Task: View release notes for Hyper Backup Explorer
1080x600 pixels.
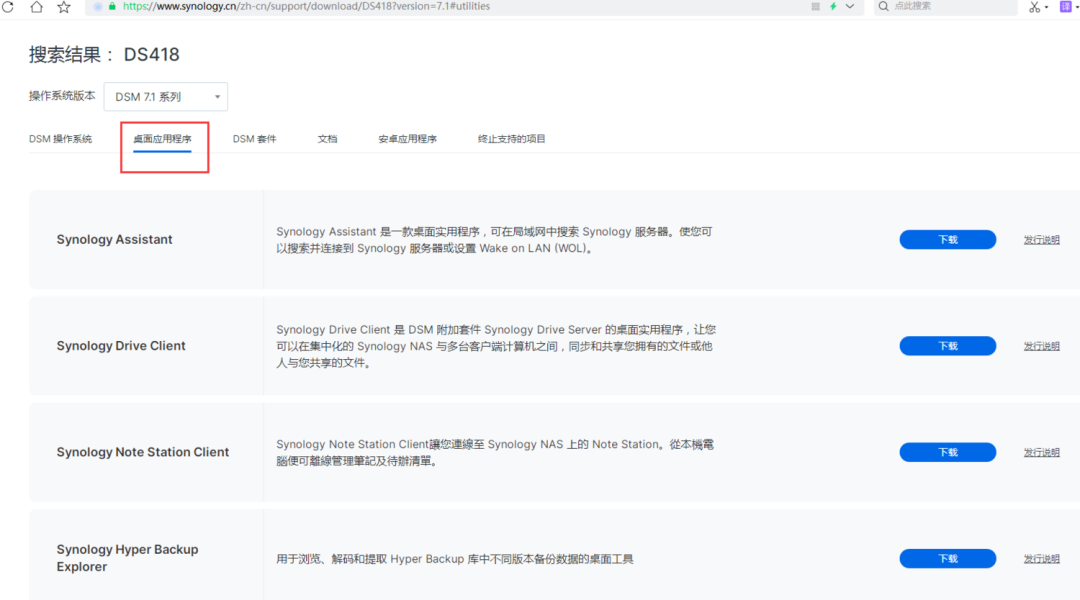Action: pos(1041,559)
